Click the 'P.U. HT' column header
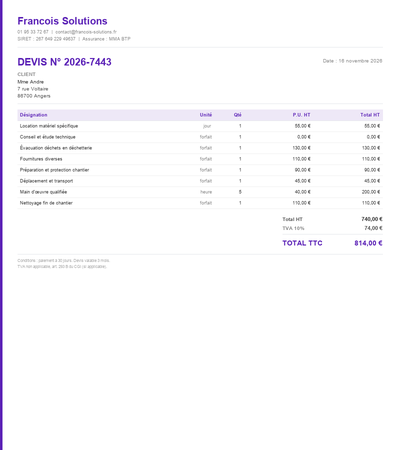Viewport: 400px width, 450px height. (302, 115)
